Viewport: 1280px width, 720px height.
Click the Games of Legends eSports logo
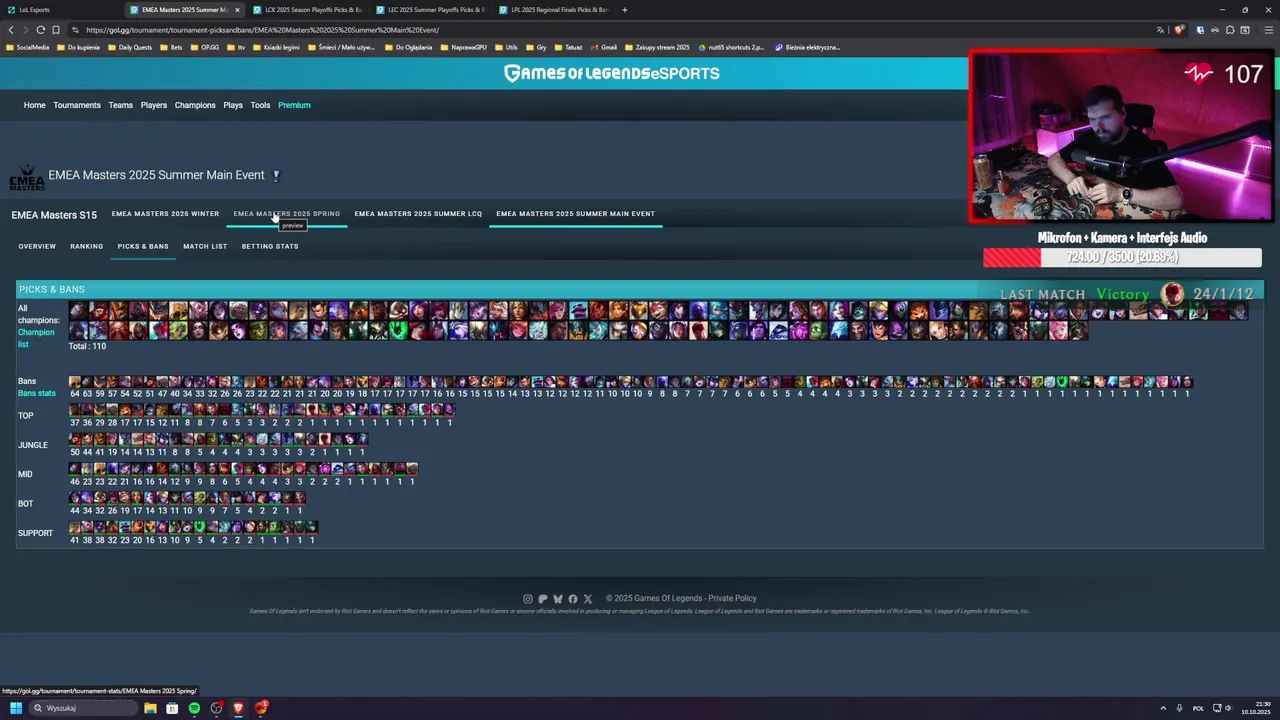611,73
